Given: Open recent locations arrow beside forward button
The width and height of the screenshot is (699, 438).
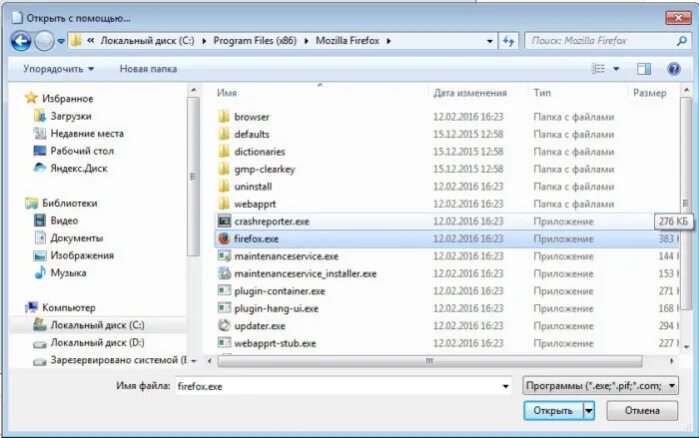Looking at the screenshot, I should pos(61,41).
